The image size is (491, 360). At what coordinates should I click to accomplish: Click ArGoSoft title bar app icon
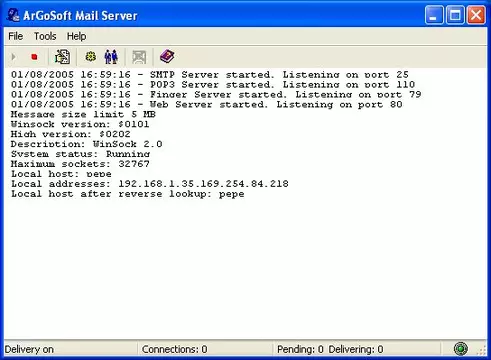pyautogui.click(x=13, y=15)
